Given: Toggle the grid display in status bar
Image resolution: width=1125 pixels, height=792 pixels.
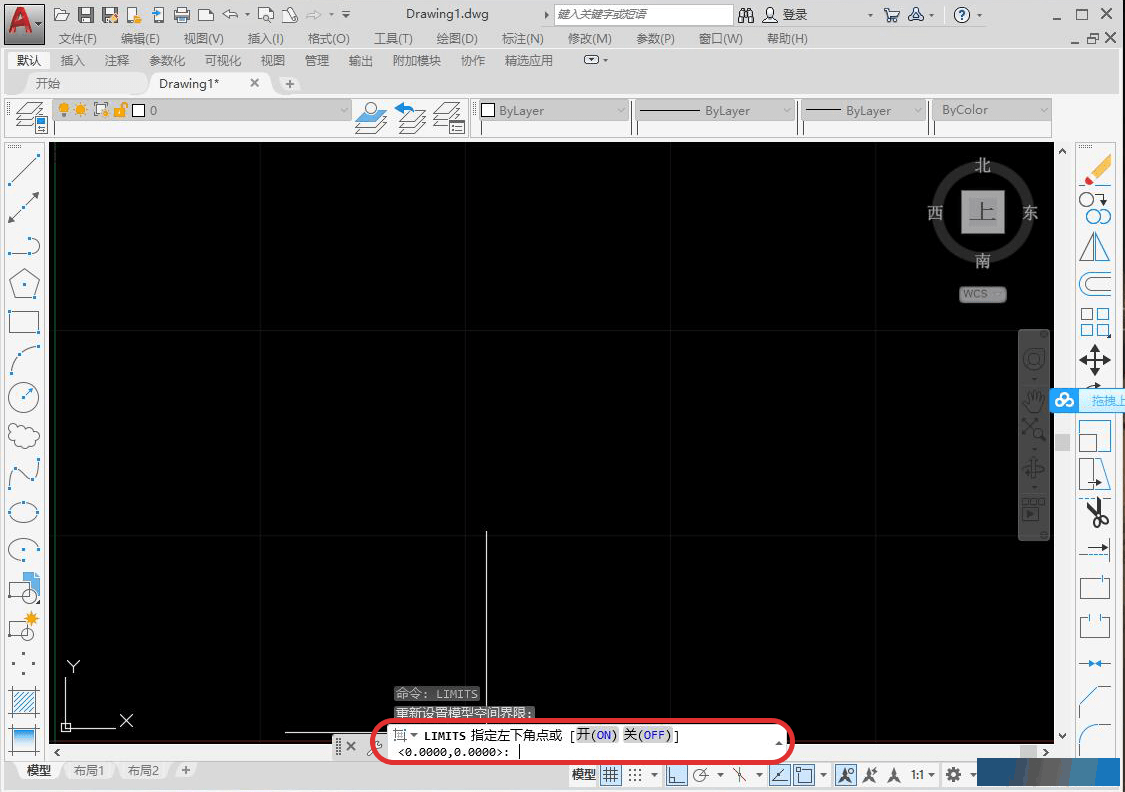Looking at the screenshot, I should [x=611, y=775].
